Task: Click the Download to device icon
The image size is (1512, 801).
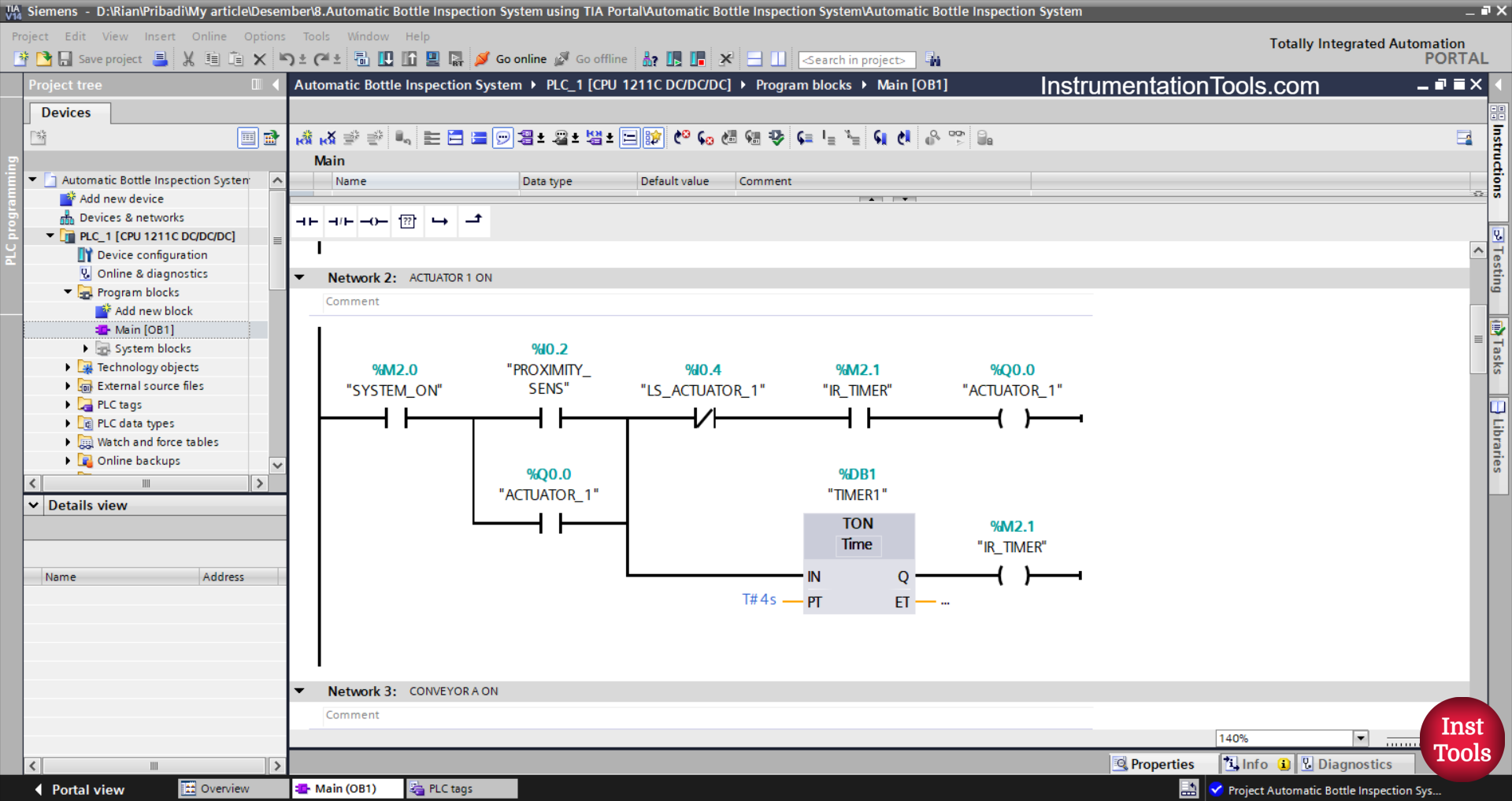Action: (x=385, y=59)
